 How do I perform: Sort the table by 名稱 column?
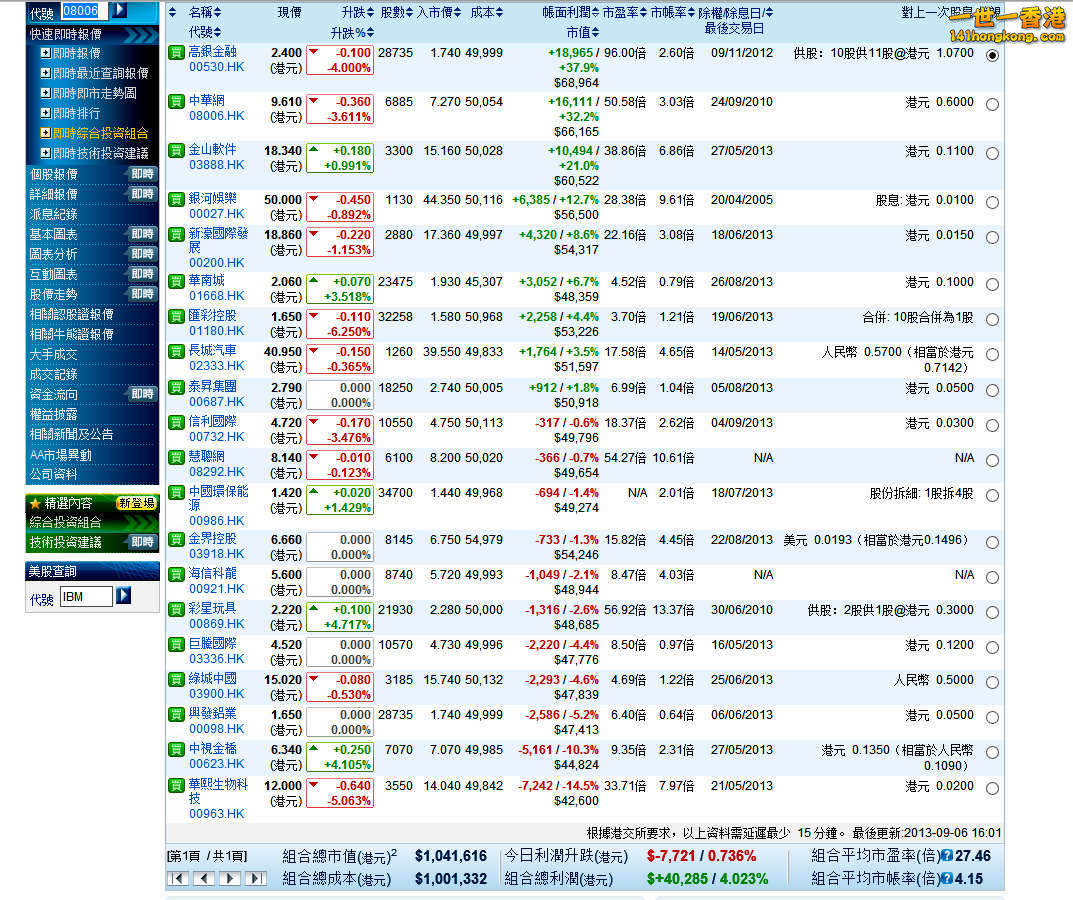(x=205, y=12)
